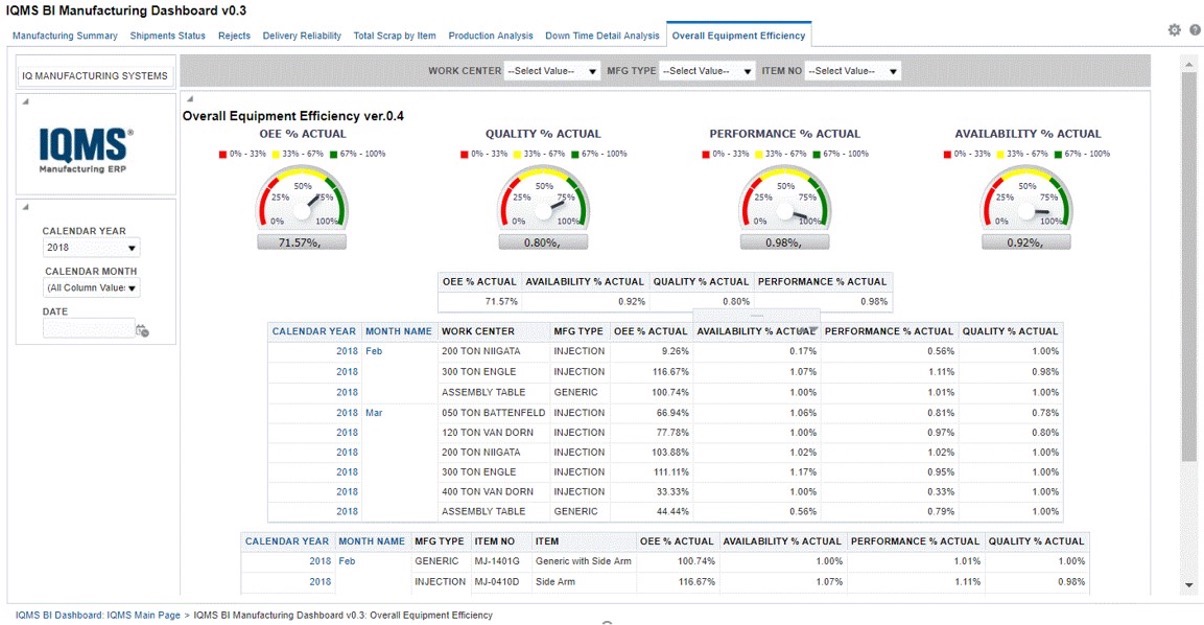Open the Production Analysis tab
The height and width of the screenshot is (625, 1204).
[490, 36]
